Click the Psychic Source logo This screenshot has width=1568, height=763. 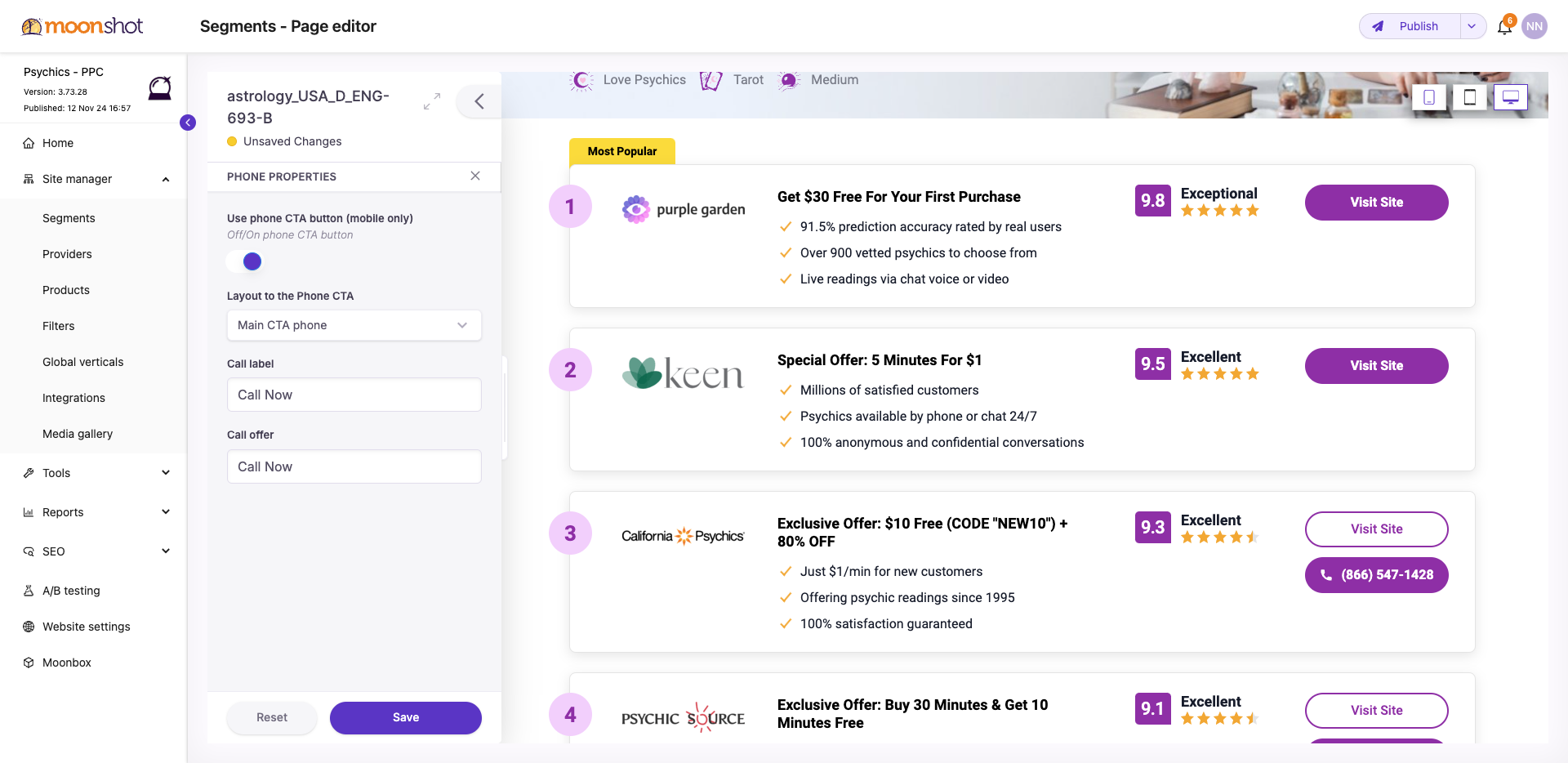pos(684,717)
